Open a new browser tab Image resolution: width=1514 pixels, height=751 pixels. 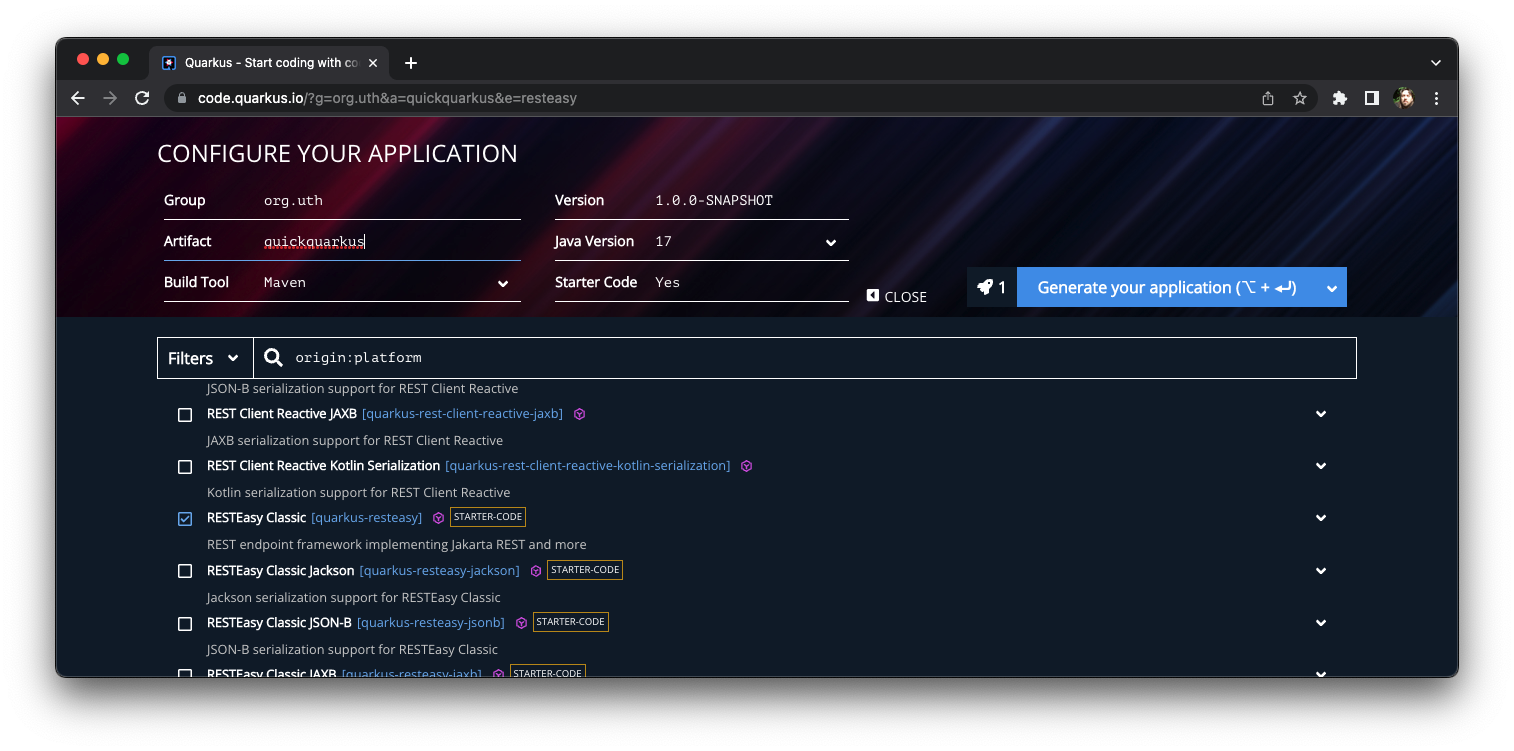411,63
